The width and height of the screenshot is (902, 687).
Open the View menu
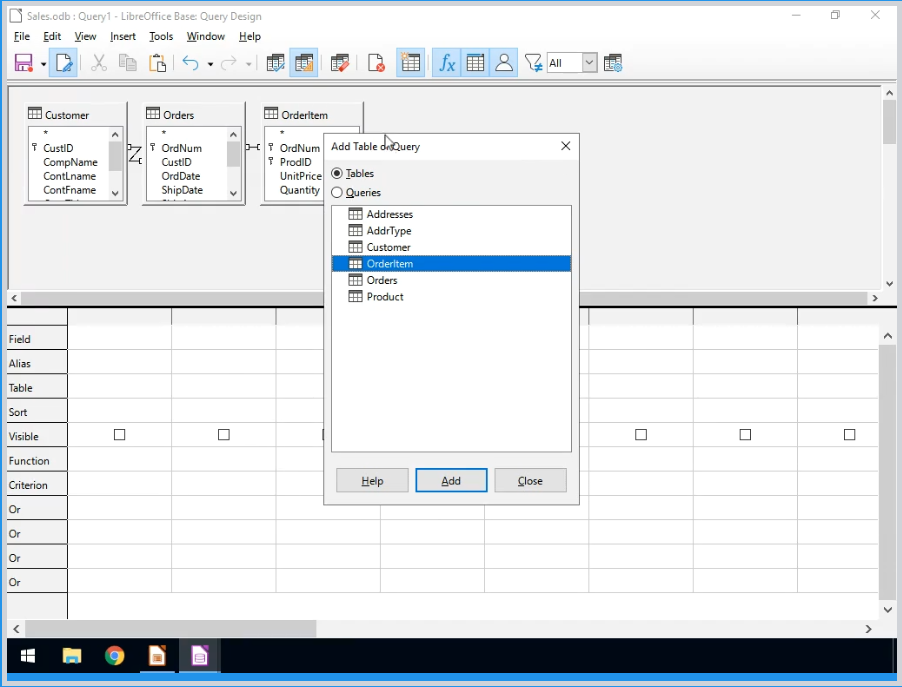tap(85, 36)
